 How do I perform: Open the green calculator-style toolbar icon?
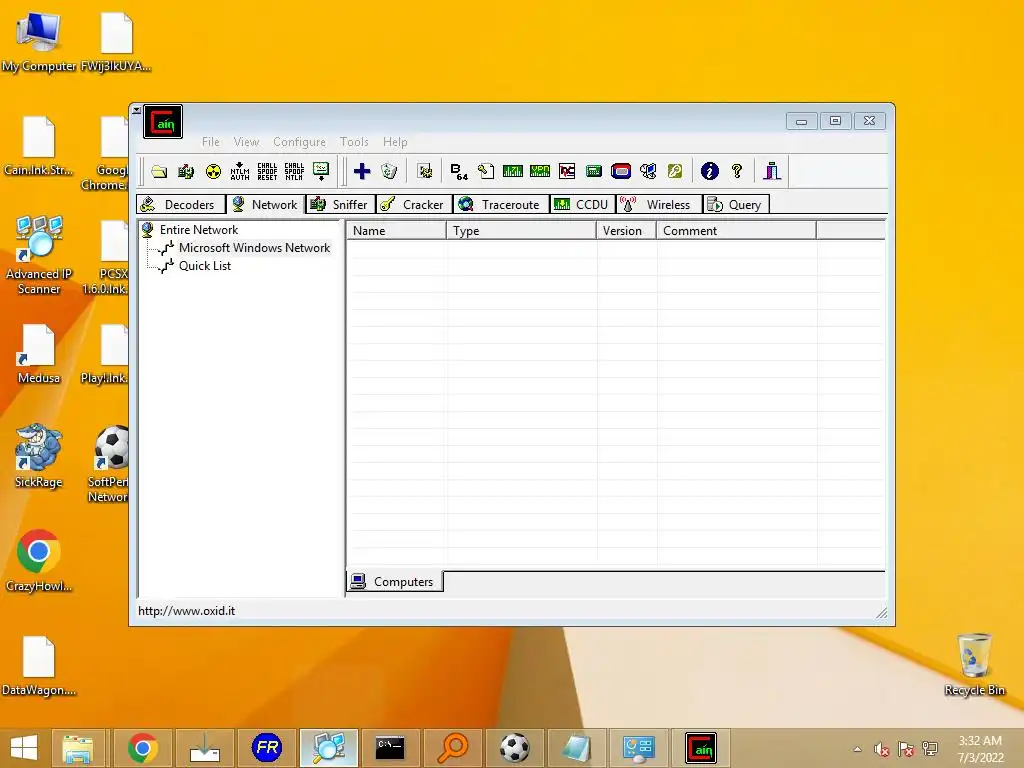(x=594, y=171)
